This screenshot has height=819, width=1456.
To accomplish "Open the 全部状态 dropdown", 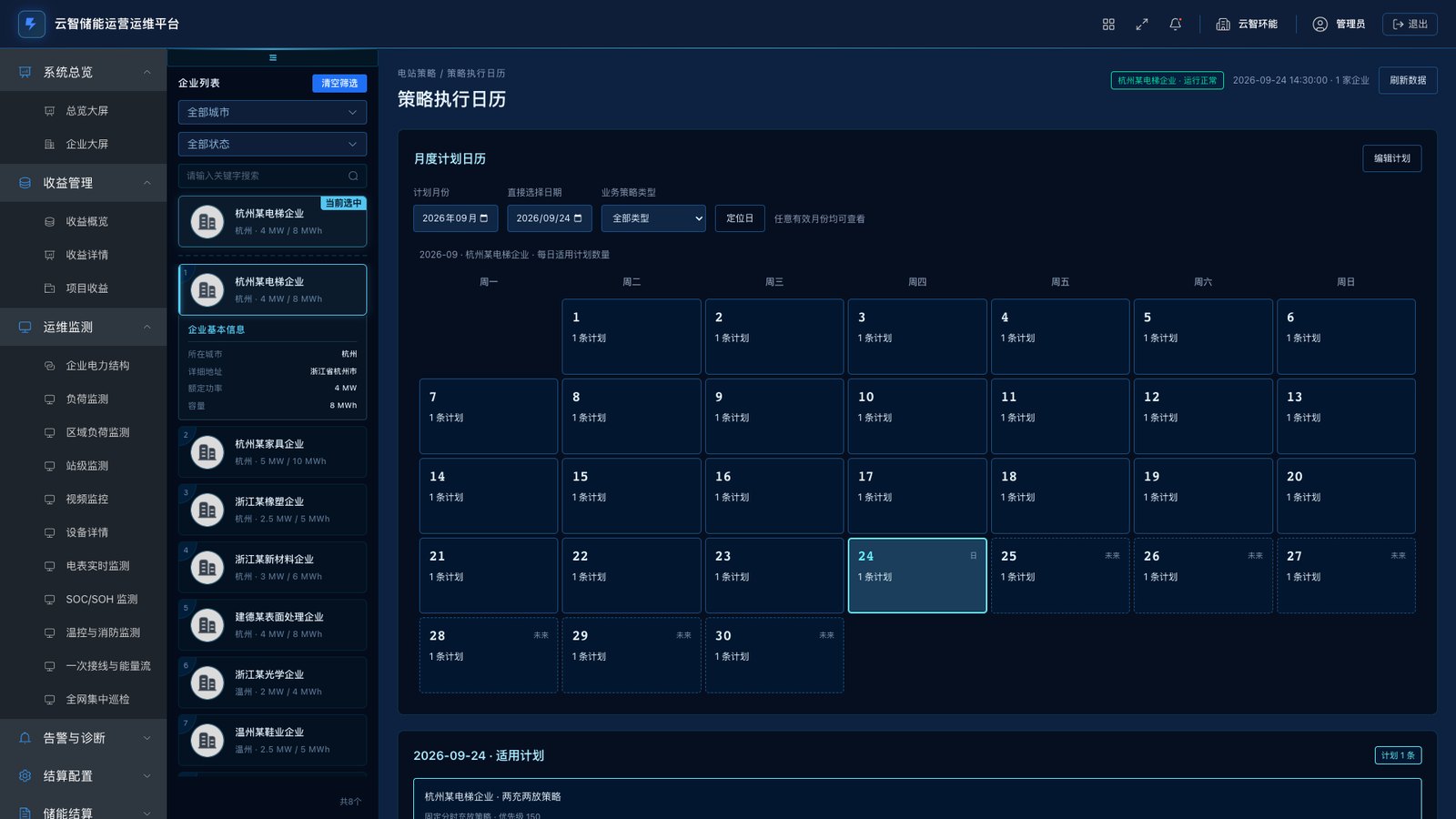I will point(273,144).
